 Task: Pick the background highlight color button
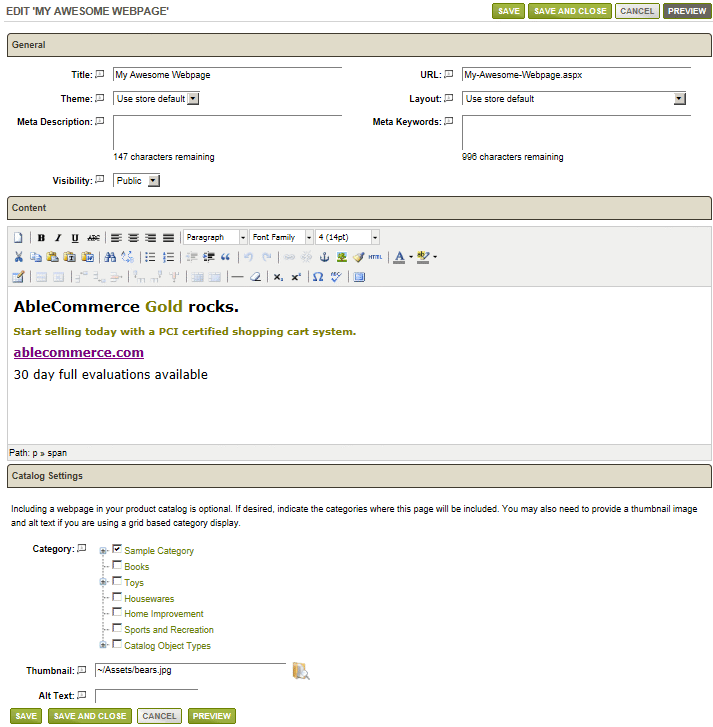(x=422, y=257)
